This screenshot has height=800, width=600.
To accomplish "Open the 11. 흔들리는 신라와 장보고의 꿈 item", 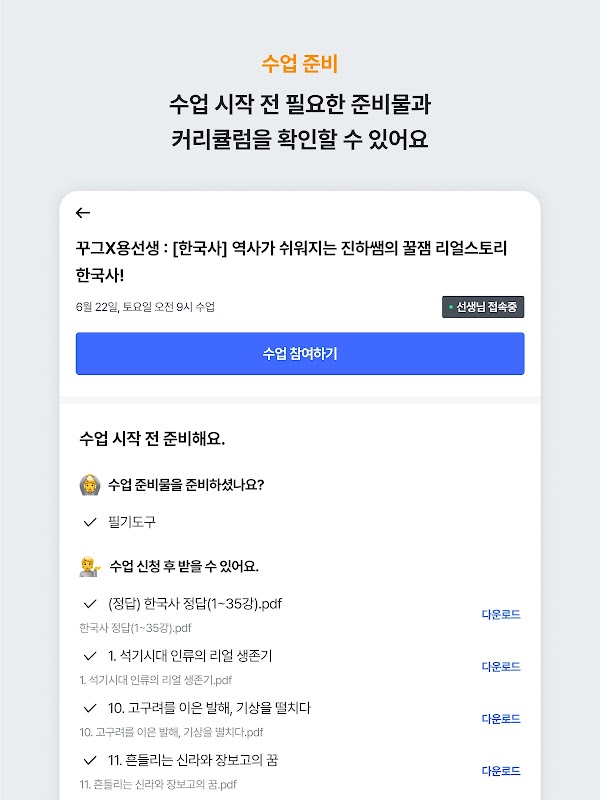I will point(193,760).
